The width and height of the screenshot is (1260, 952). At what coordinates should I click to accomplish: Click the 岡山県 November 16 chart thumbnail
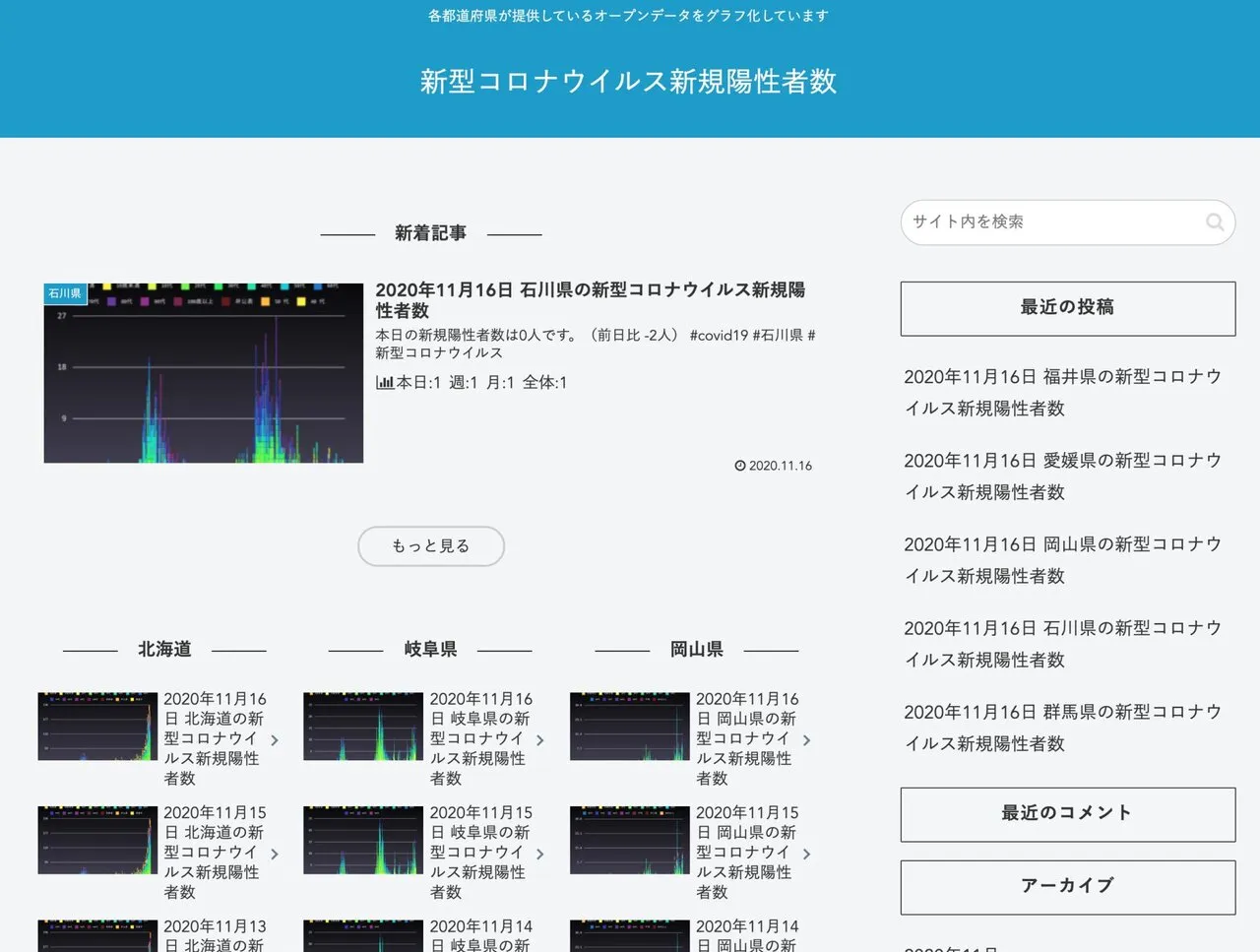point(629,727)
